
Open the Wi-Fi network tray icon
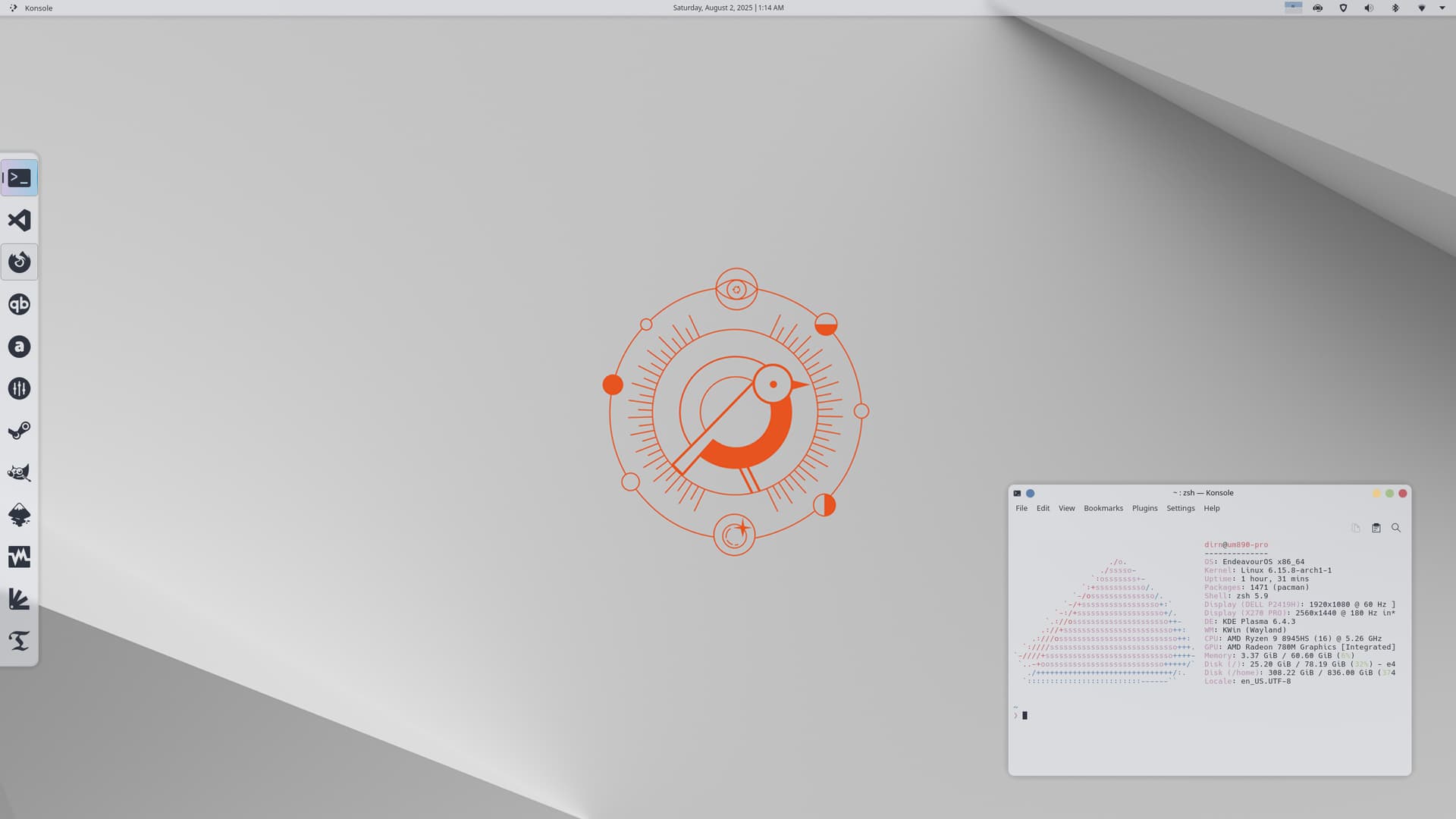point(1421,8)
